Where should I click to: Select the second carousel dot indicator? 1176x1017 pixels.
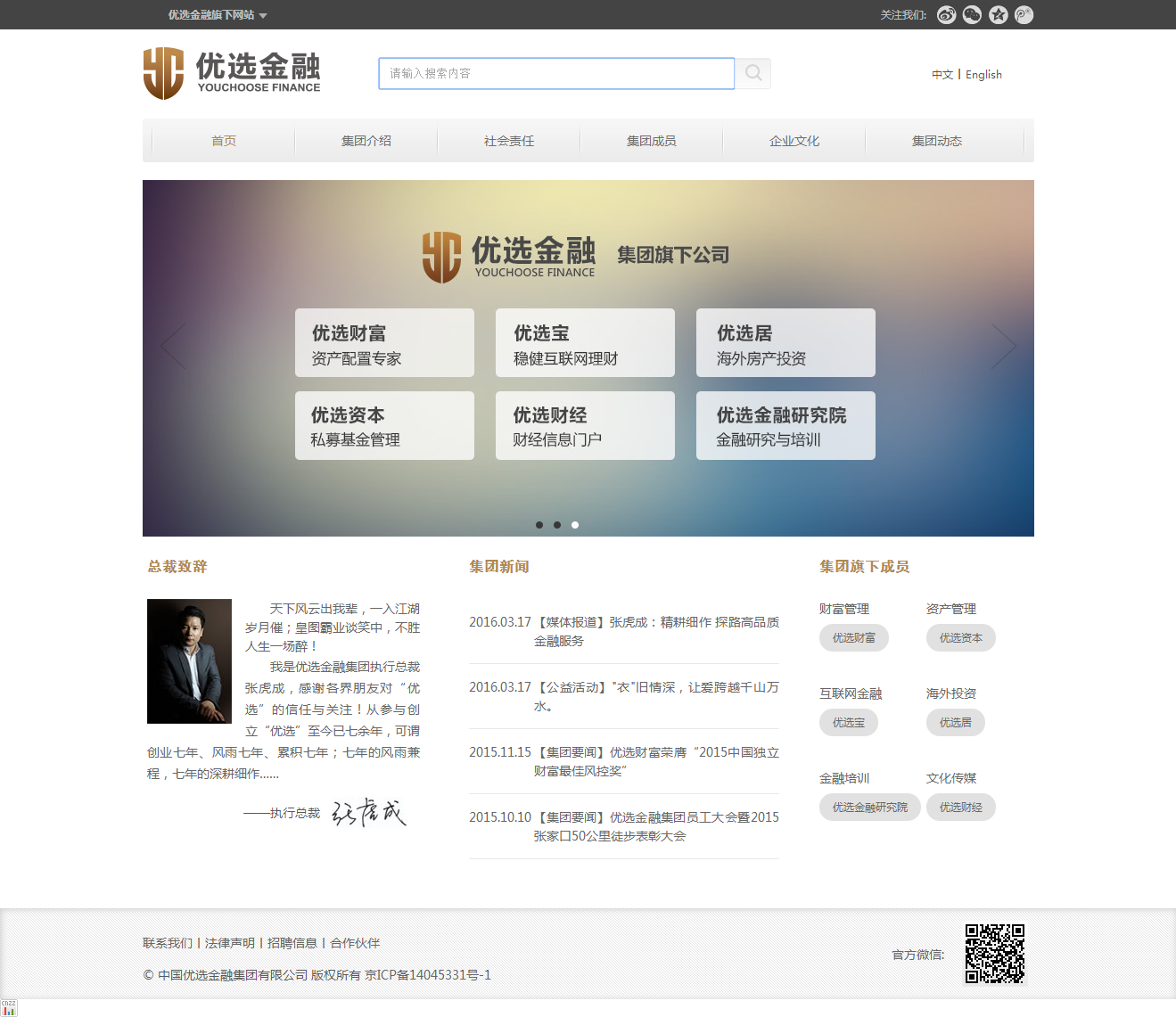click(x=557, y=525)
